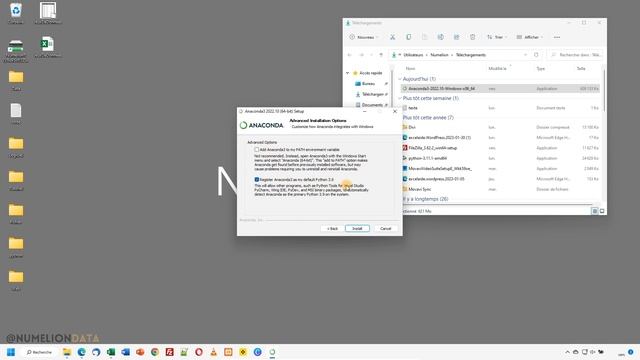Open VLC media player from the taskbar

(213, 352)
